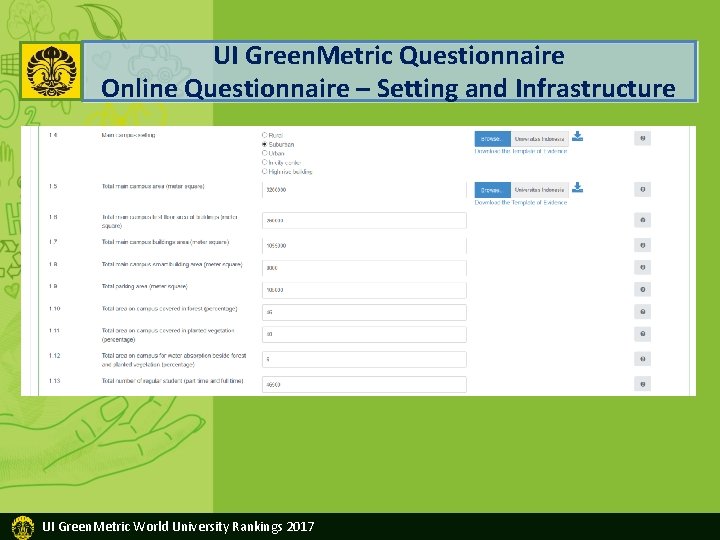
Task: Open the help icon for row 1.6
Action: point(642,220)
